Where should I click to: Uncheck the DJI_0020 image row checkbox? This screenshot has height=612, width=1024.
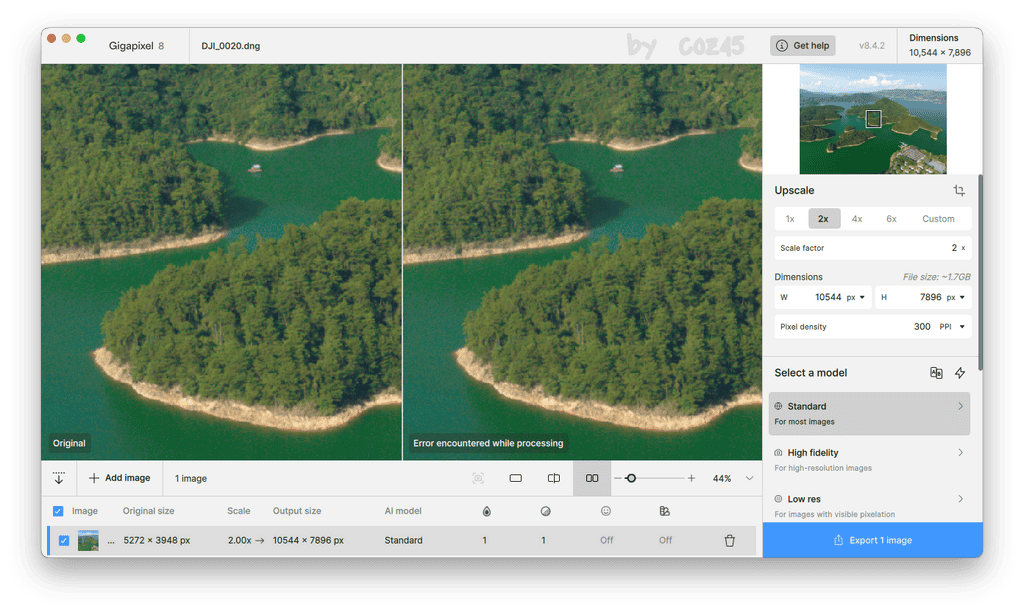(63, 540)
